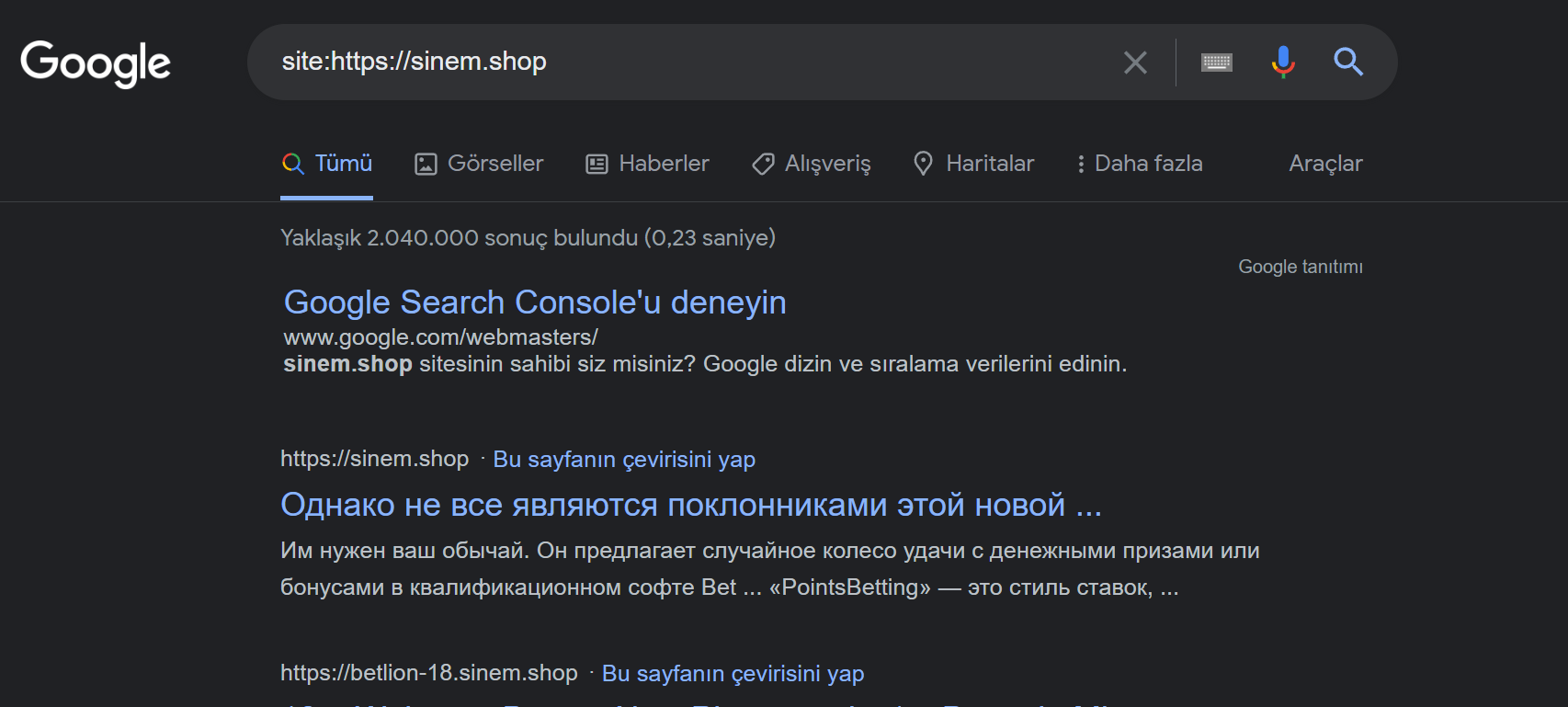Clear the search box with the X icon
The image size is (1568, 707).
click(1135, 63)
